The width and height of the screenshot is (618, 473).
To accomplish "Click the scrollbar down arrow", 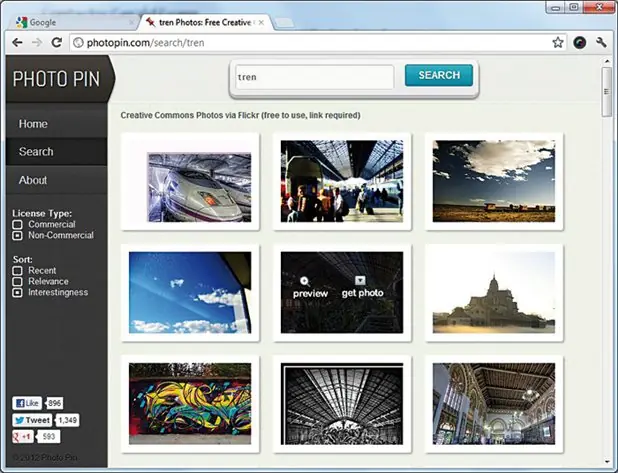I will (x=607, y=462).
